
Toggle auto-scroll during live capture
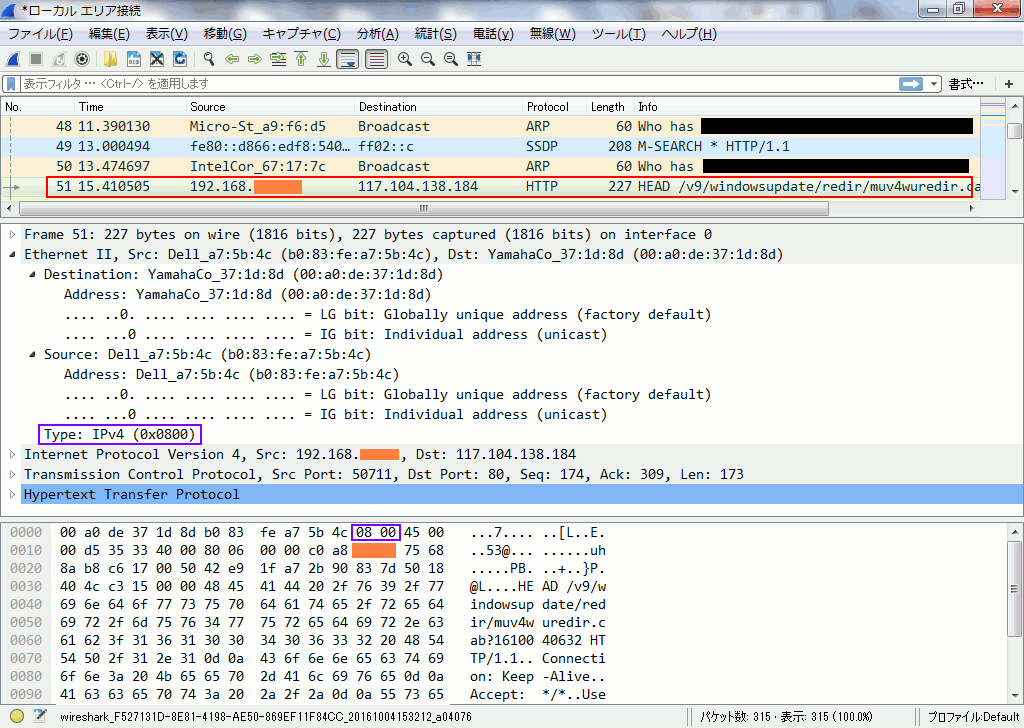(347, 59)
